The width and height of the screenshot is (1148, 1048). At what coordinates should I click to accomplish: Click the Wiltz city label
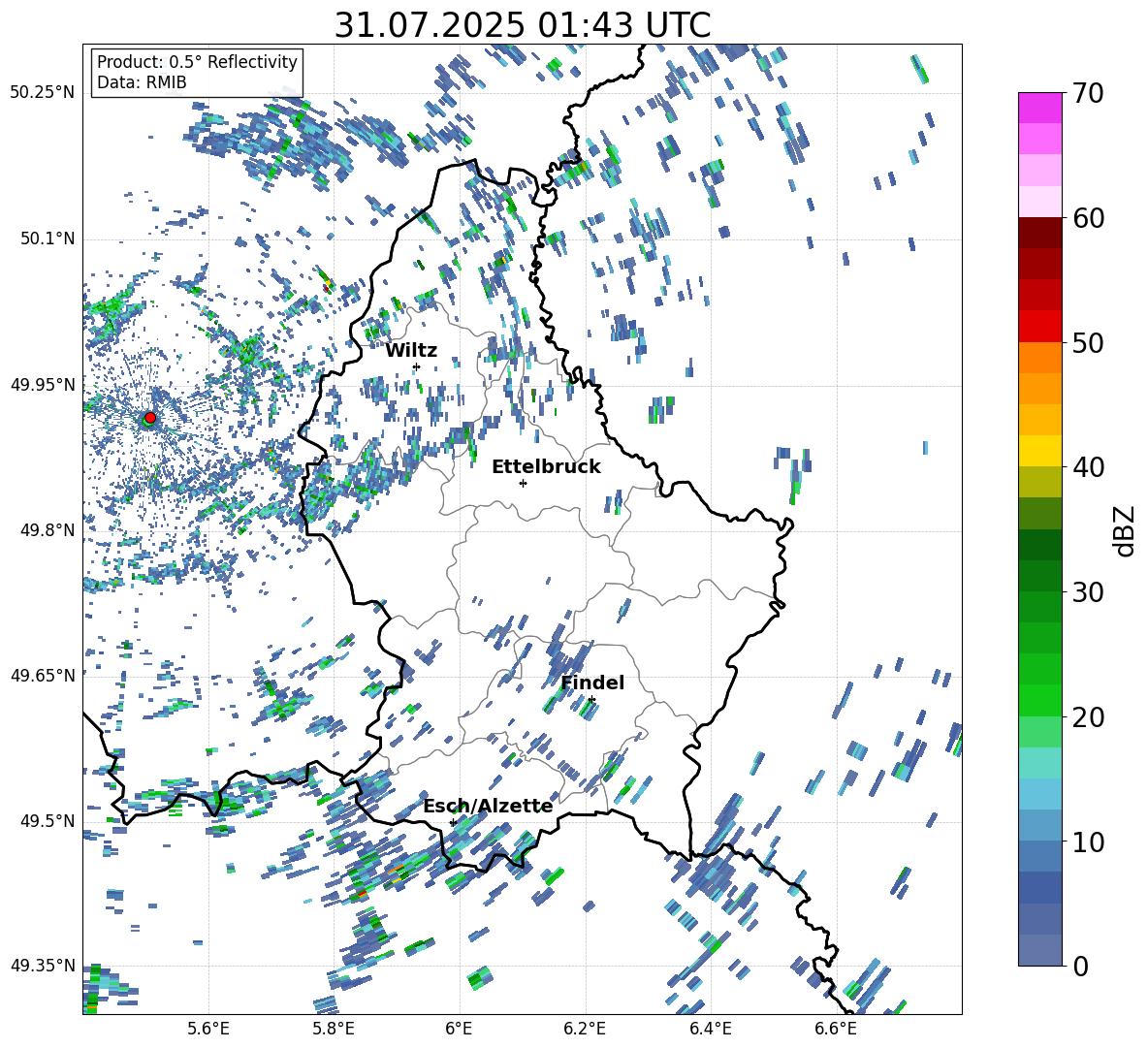pos(411,351)
